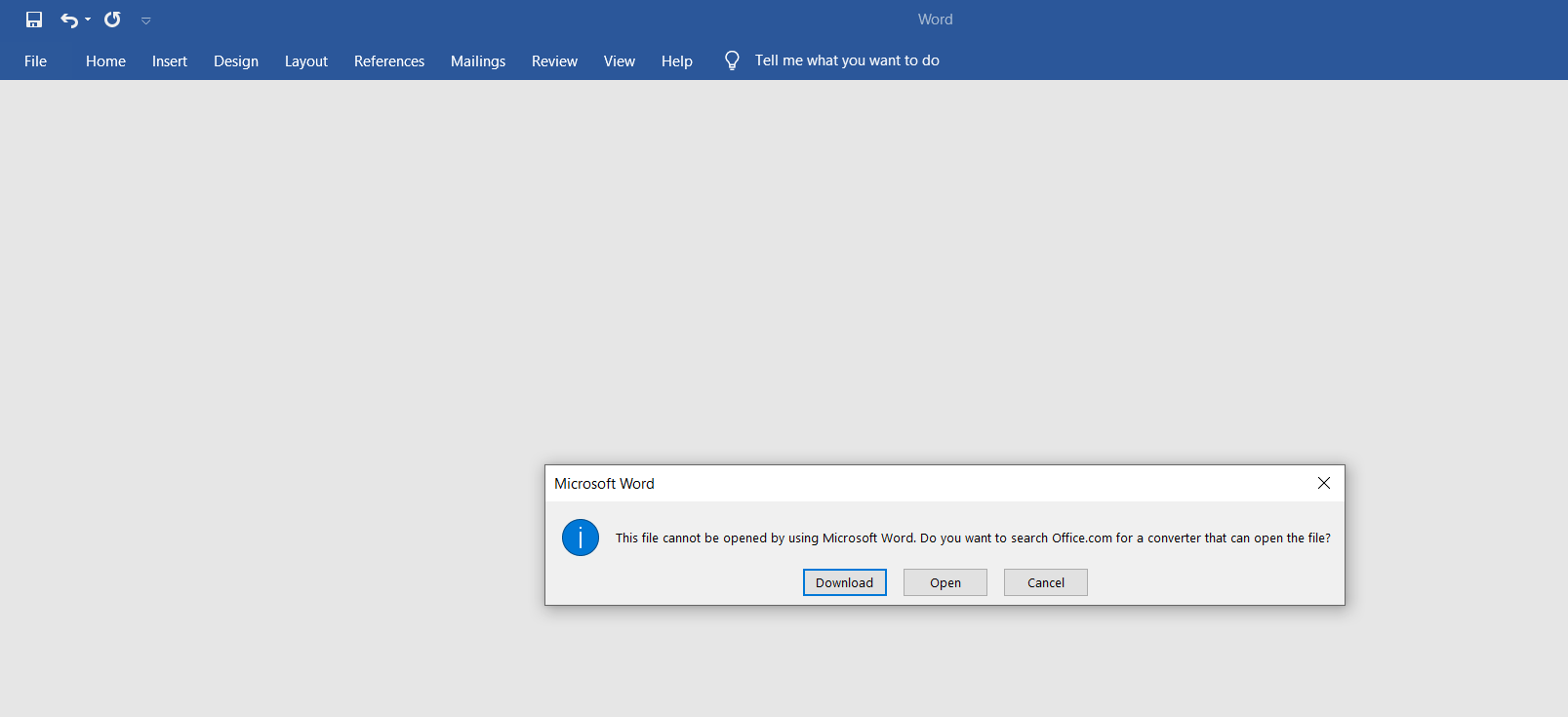Image resolution: width=1568 pixels, height=717 pixels.
Task: Close the Microsoft Word dialog with the X
Action: pyautogui.click(x=1324, y=483)
